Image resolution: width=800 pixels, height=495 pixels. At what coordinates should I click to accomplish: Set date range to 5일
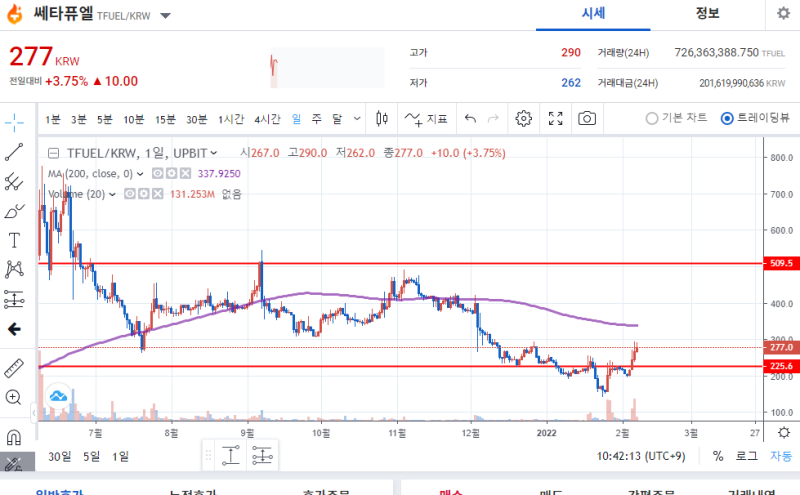[x=92, y=456]
